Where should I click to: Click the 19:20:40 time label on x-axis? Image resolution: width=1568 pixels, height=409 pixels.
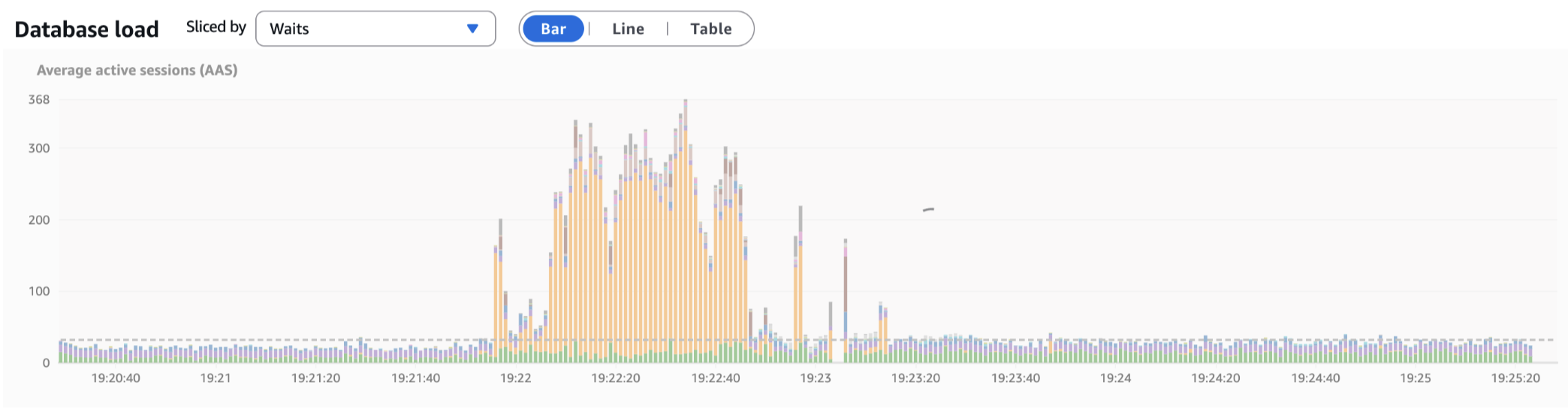[116, 377]
